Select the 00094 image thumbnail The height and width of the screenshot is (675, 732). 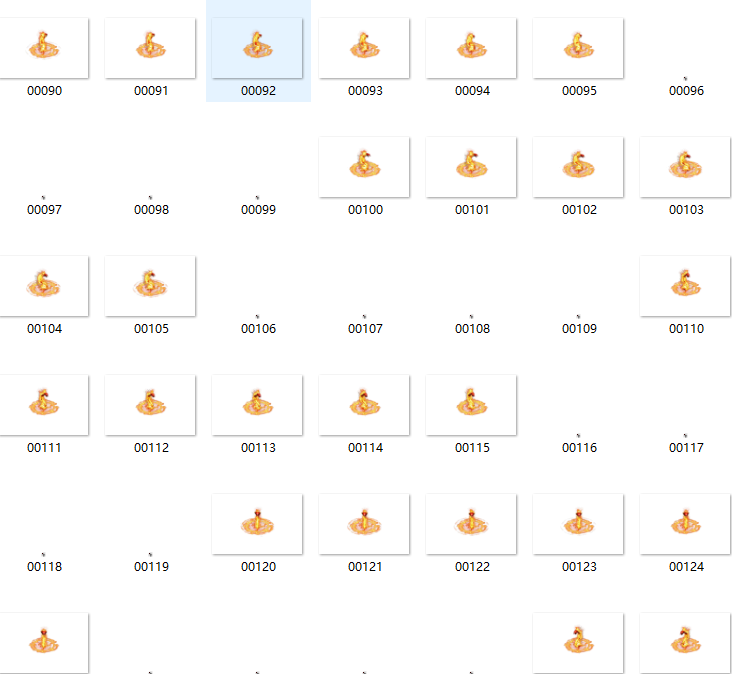coord(471,48)
